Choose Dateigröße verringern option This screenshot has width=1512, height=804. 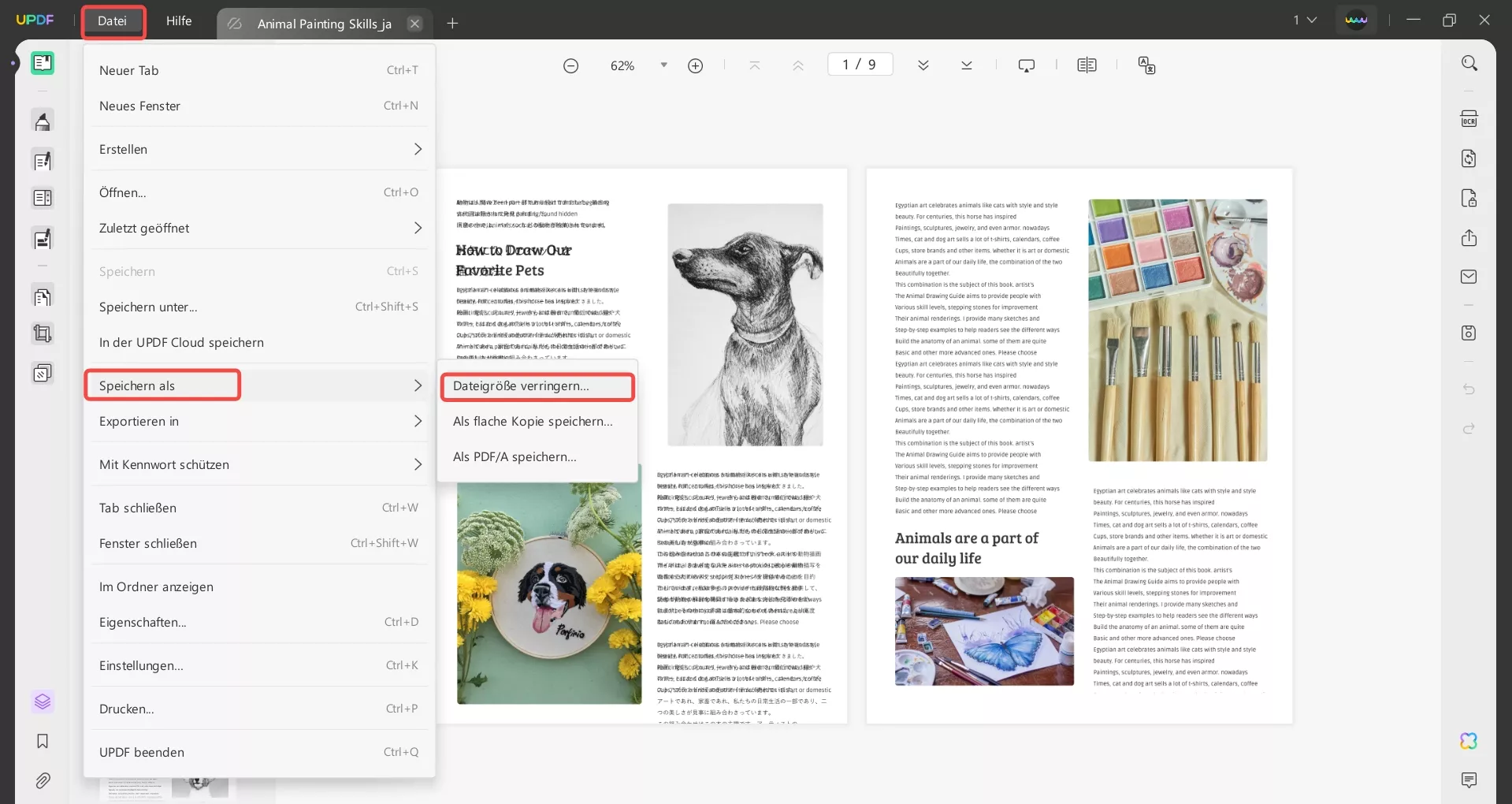(537, 385)
